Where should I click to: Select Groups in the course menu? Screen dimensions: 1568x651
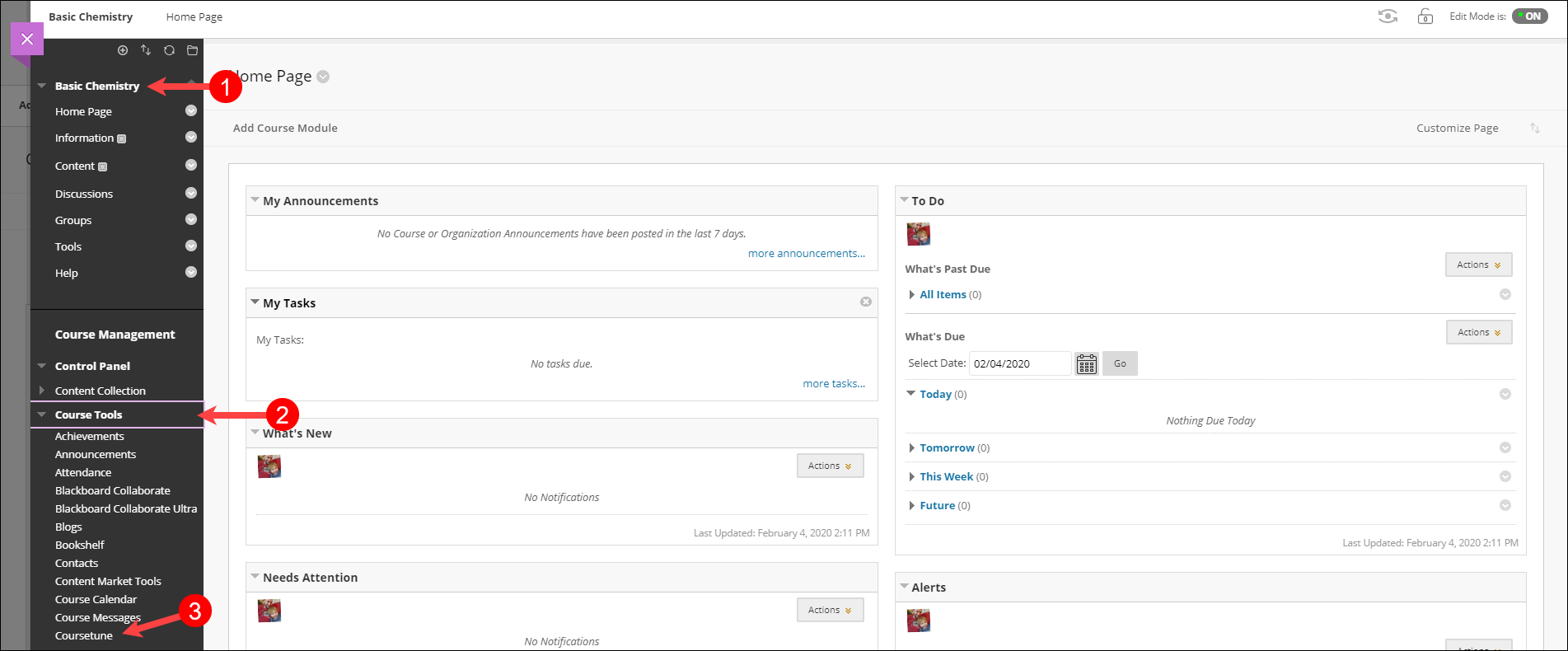(73, 220)
